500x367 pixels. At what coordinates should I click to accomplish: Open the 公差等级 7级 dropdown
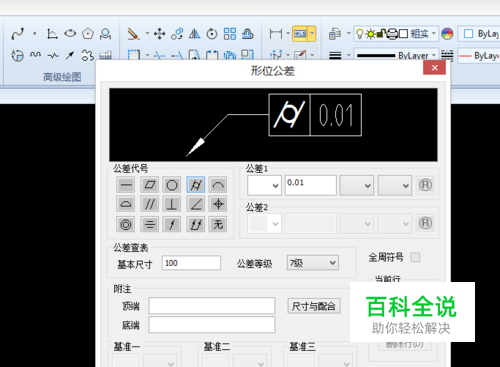click(313, 263)
